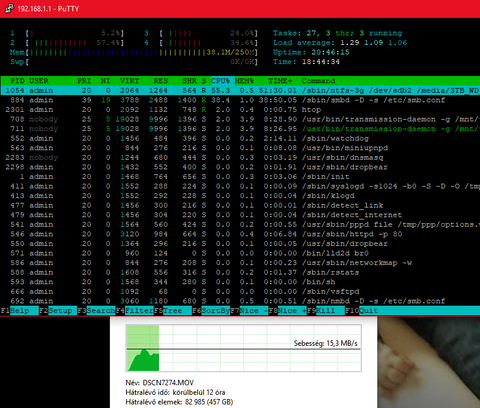480x408 pixels.
Task: Select the /sbin/init process row
Action: point(240,177)
